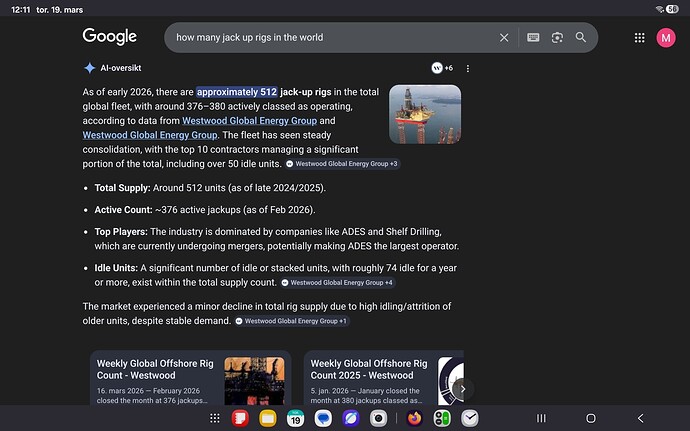Open the jack-up rig thumbnail image

tap(425, 114)
